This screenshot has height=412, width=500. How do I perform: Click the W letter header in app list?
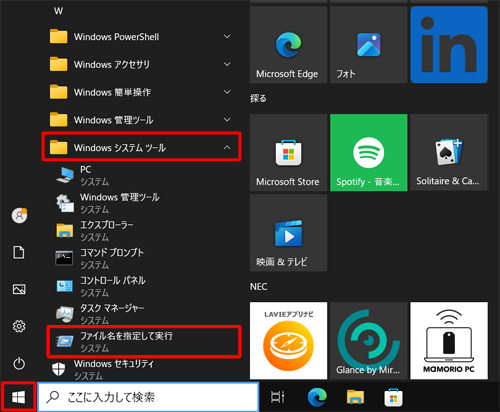pyautogui.click(x=58, y=11)
